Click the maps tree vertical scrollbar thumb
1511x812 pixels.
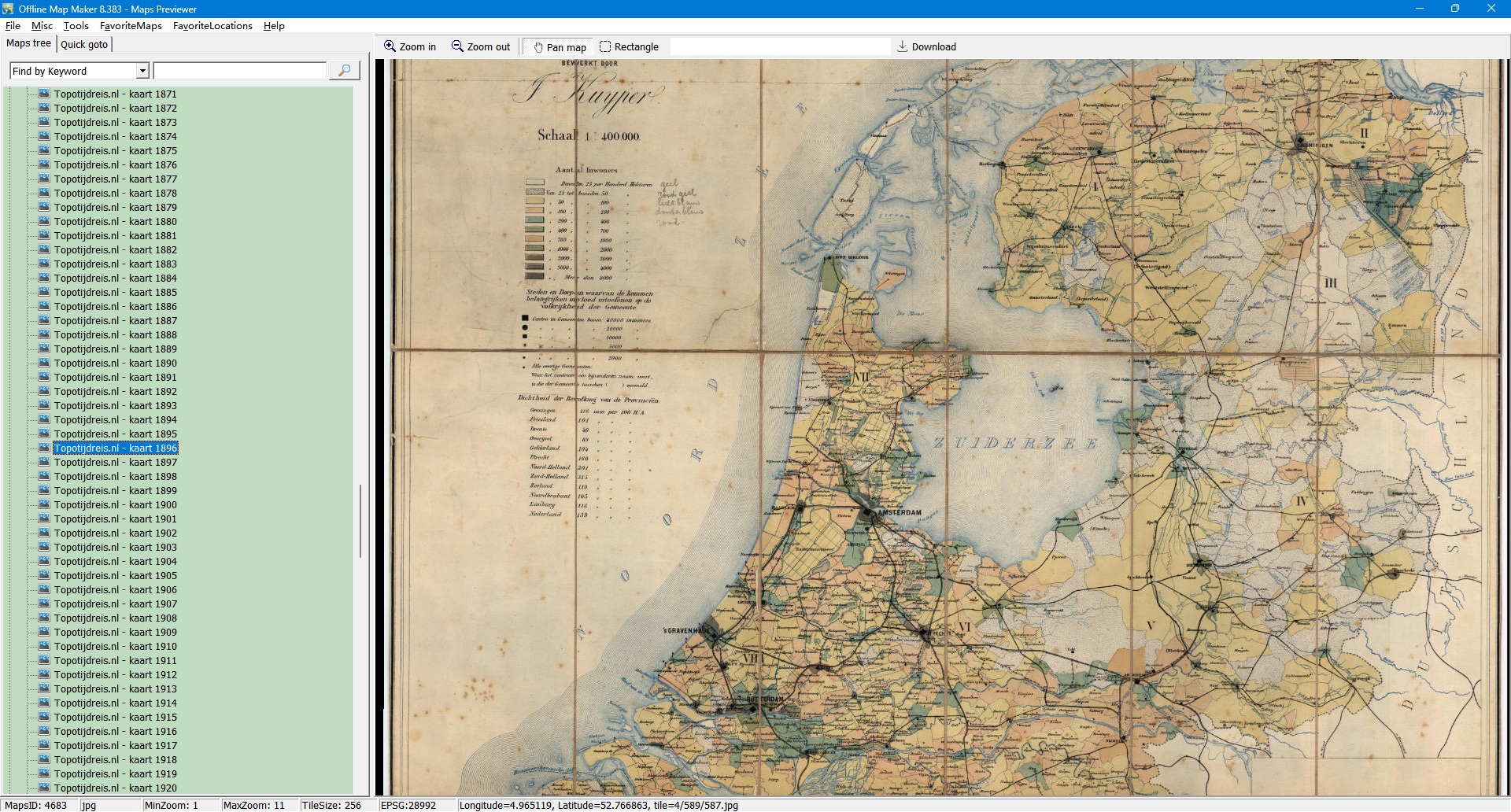[x=360, y=521]
